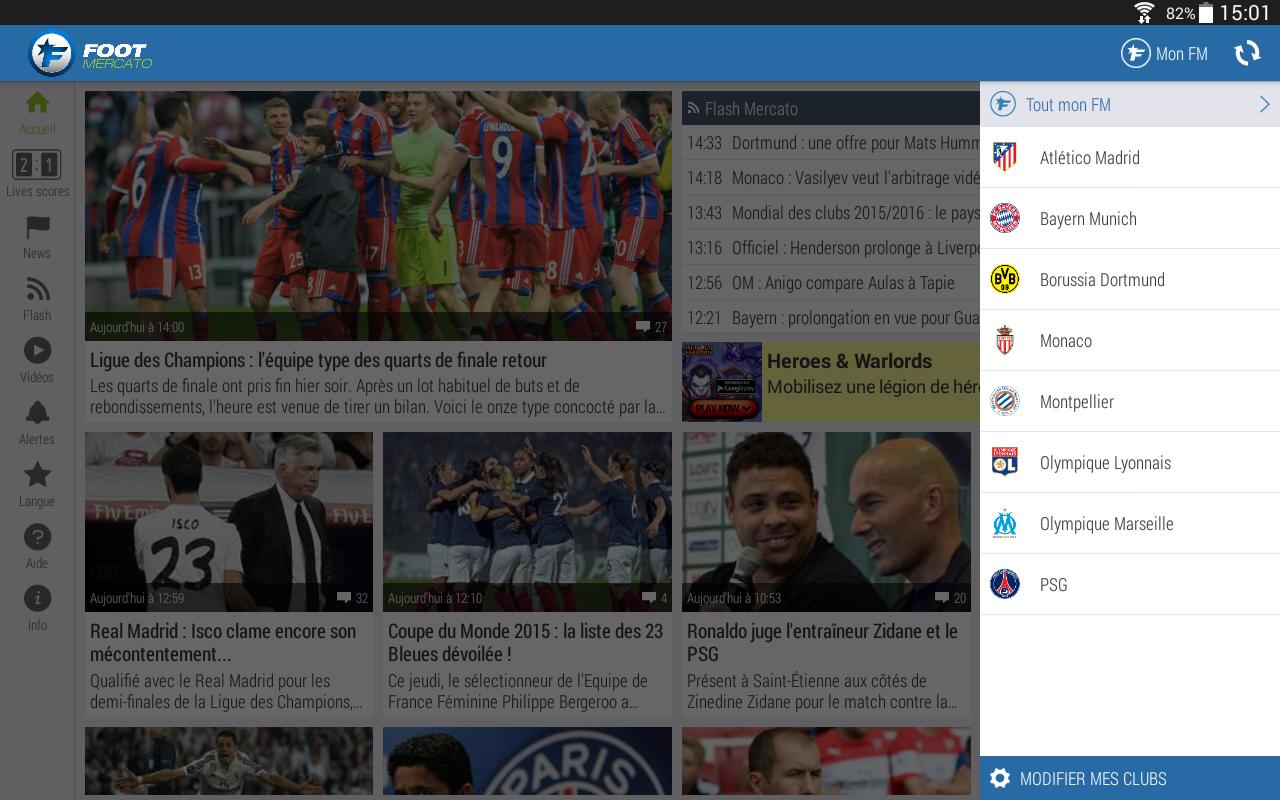This screenshot has height=800, width=1280.
Task: Open the Mon FM panel button
Action: coord(1164,53)
